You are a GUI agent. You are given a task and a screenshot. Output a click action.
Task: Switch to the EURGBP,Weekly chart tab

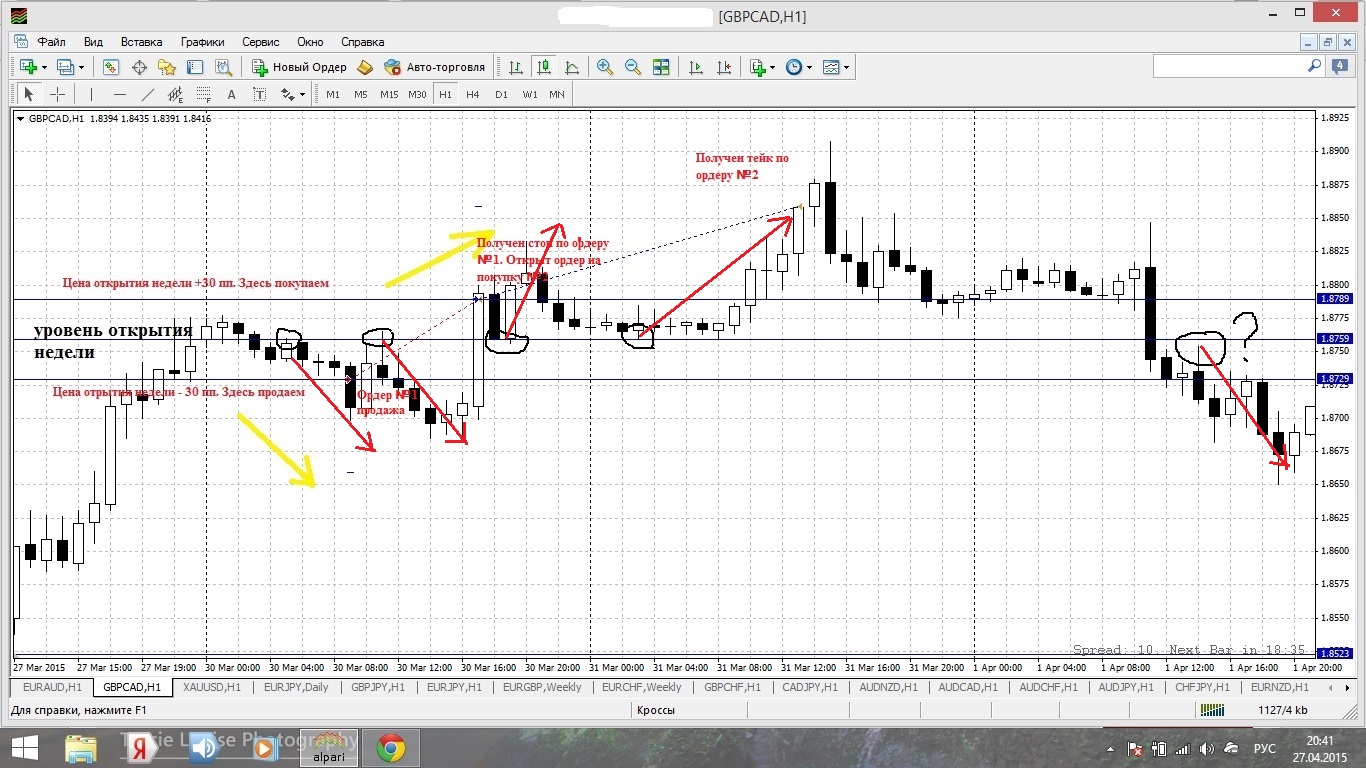click(542, 687)
